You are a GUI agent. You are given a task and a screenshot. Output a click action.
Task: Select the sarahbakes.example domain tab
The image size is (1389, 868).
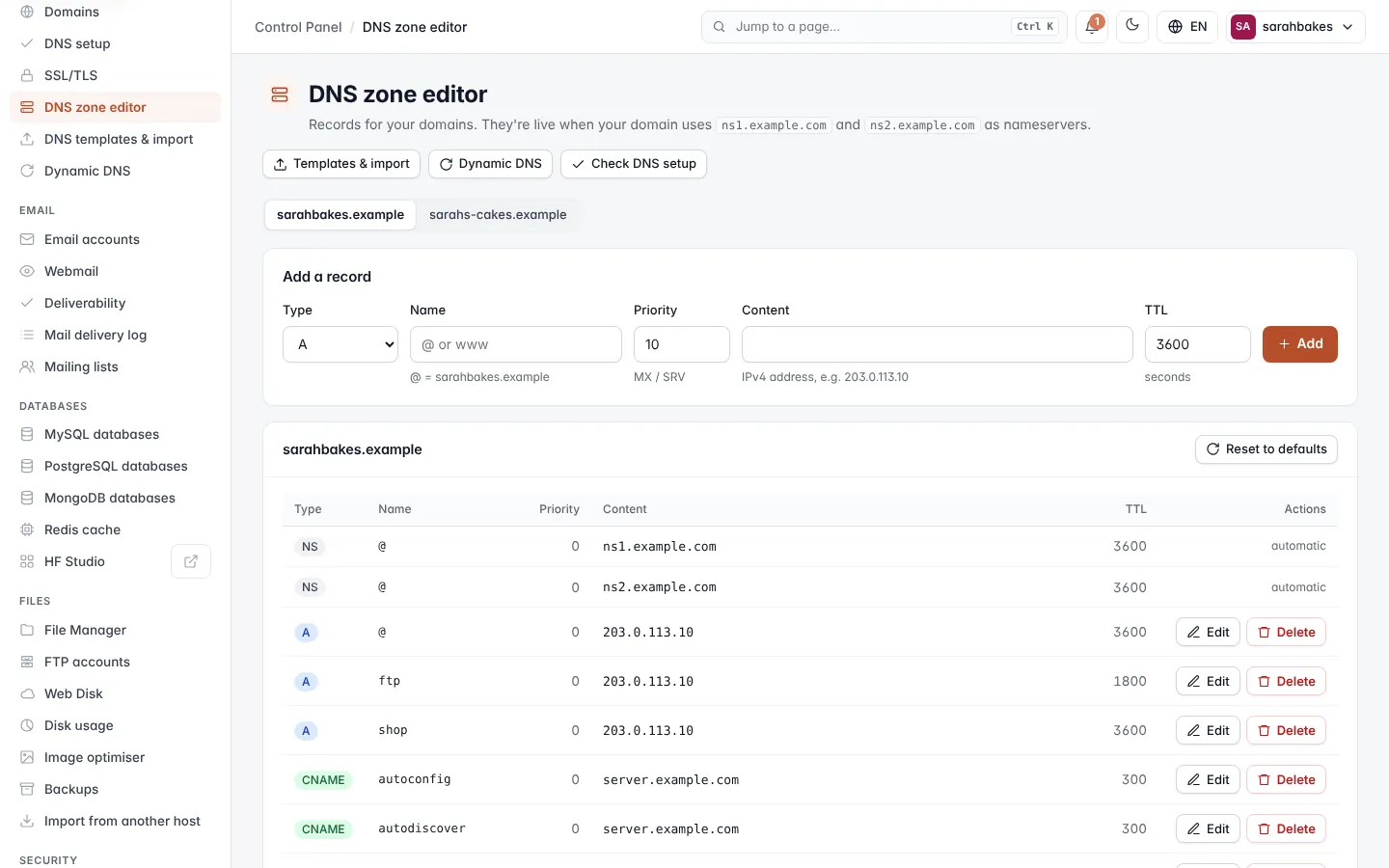pyautogui.click(x=340, y=215)
